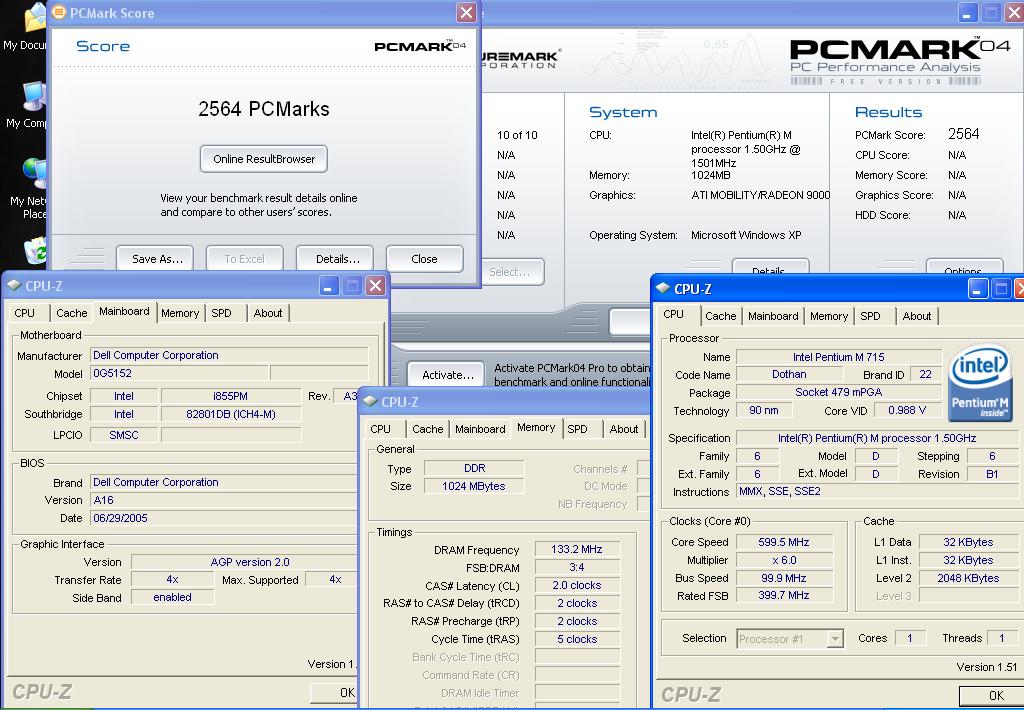Click the DRAM Frequency value 133.2 MHz
This screenshot has width=1024, height=710.
(576, 549)
